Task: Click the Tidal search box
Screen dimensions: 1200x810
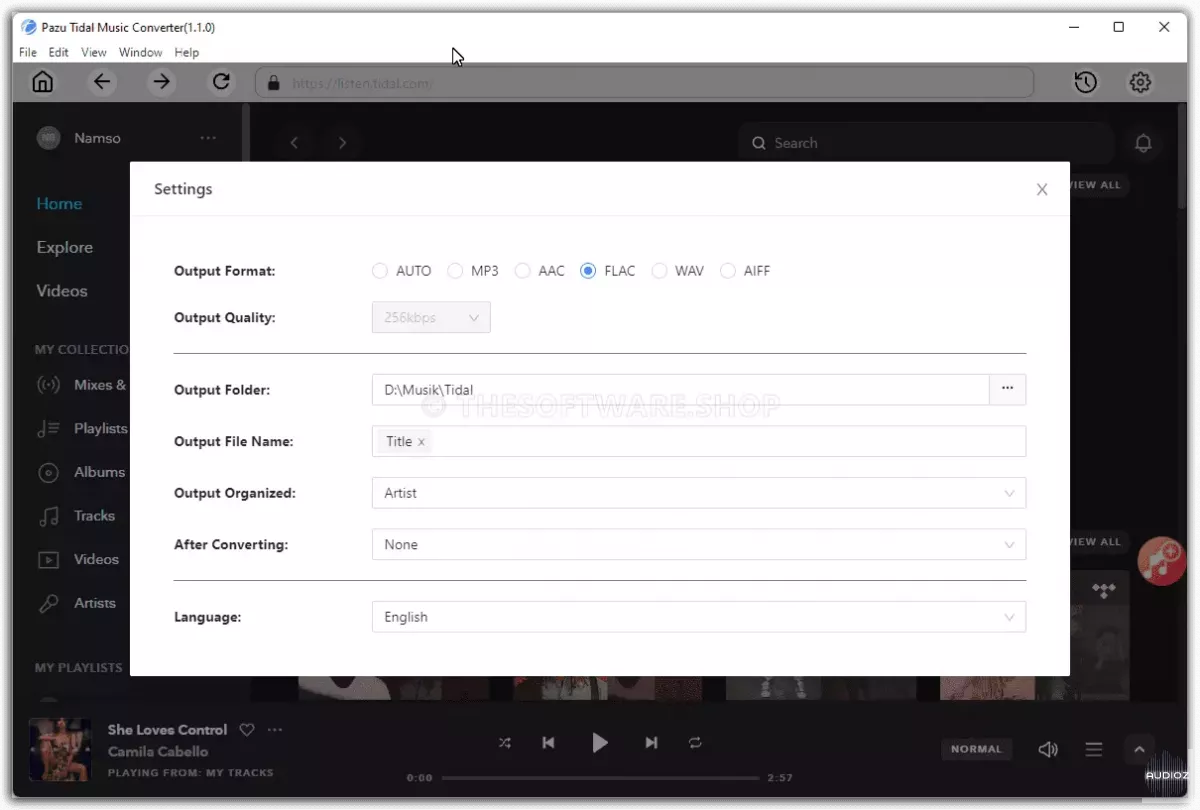Action: tap(925, 143)
